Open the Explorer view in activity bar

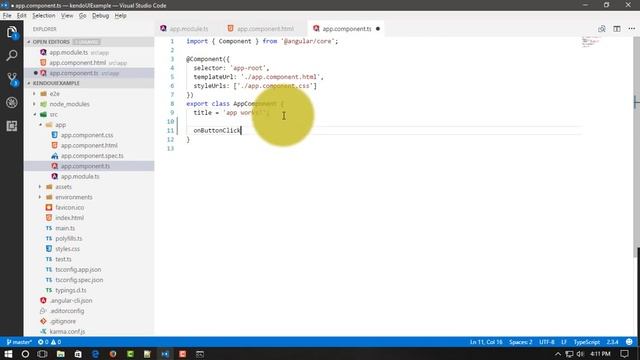click(x=11, y=32)
